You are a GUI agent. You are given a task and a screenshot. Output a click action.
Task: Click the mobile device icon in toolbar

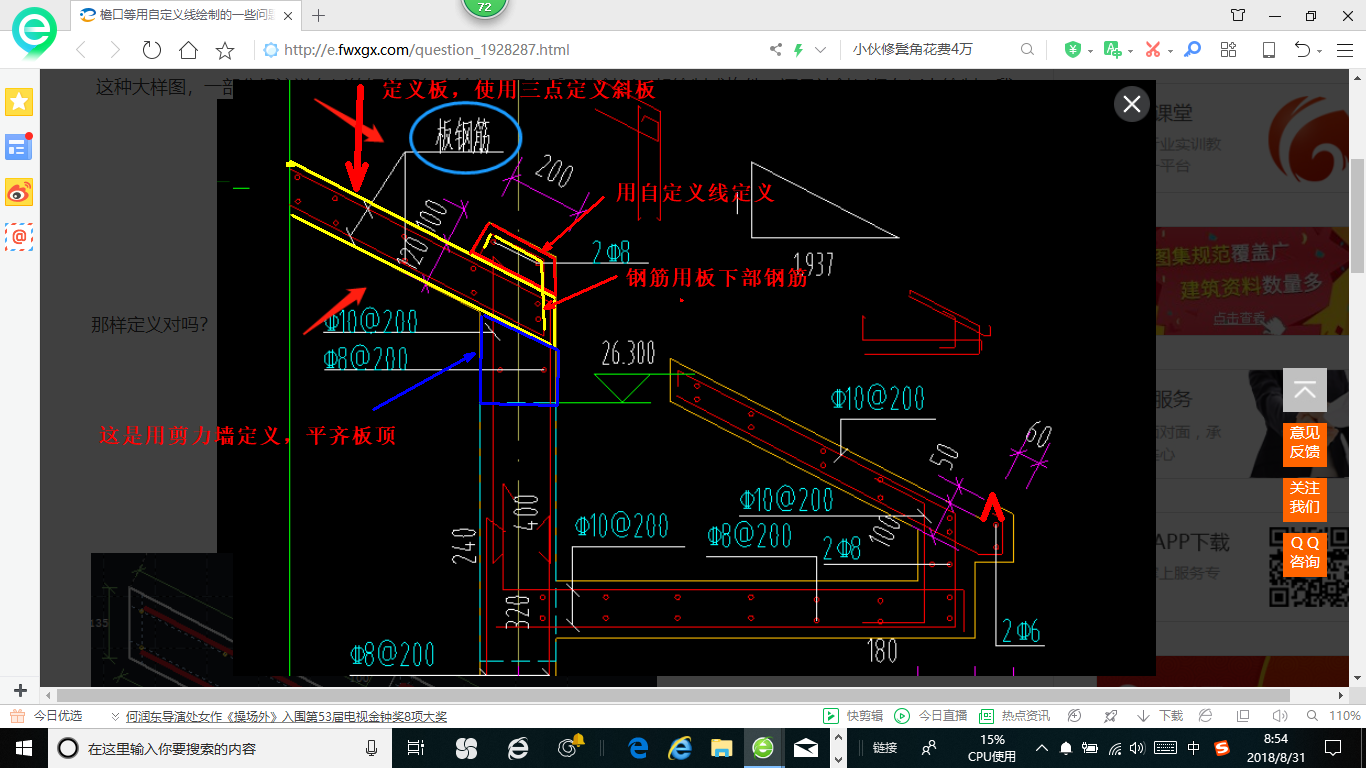point(1268,50)
